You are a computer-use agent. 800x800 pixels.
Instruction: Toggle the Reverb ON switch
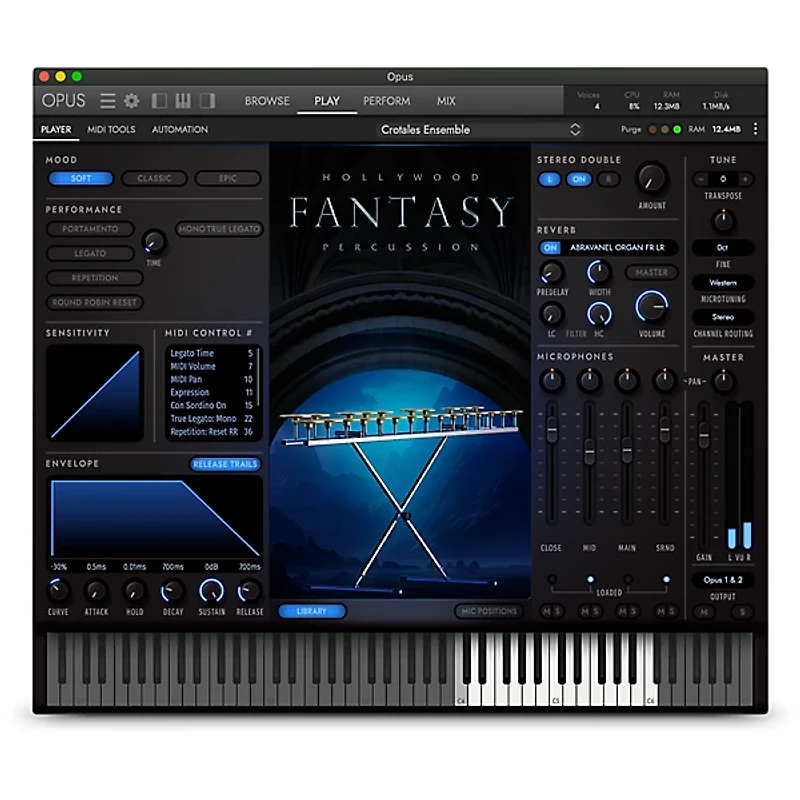click(x=550, y=247)
